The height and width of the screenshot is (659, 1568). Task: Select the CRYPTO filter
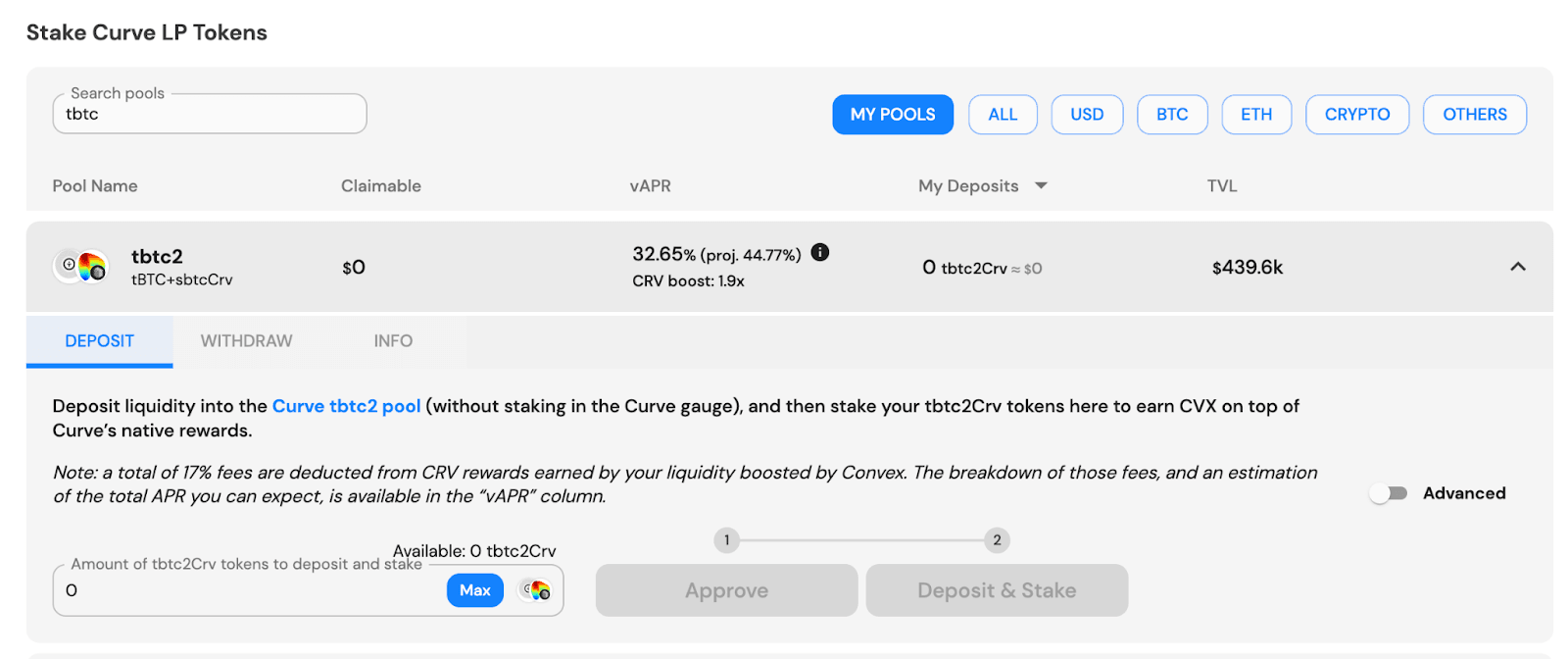point(1357,114)
